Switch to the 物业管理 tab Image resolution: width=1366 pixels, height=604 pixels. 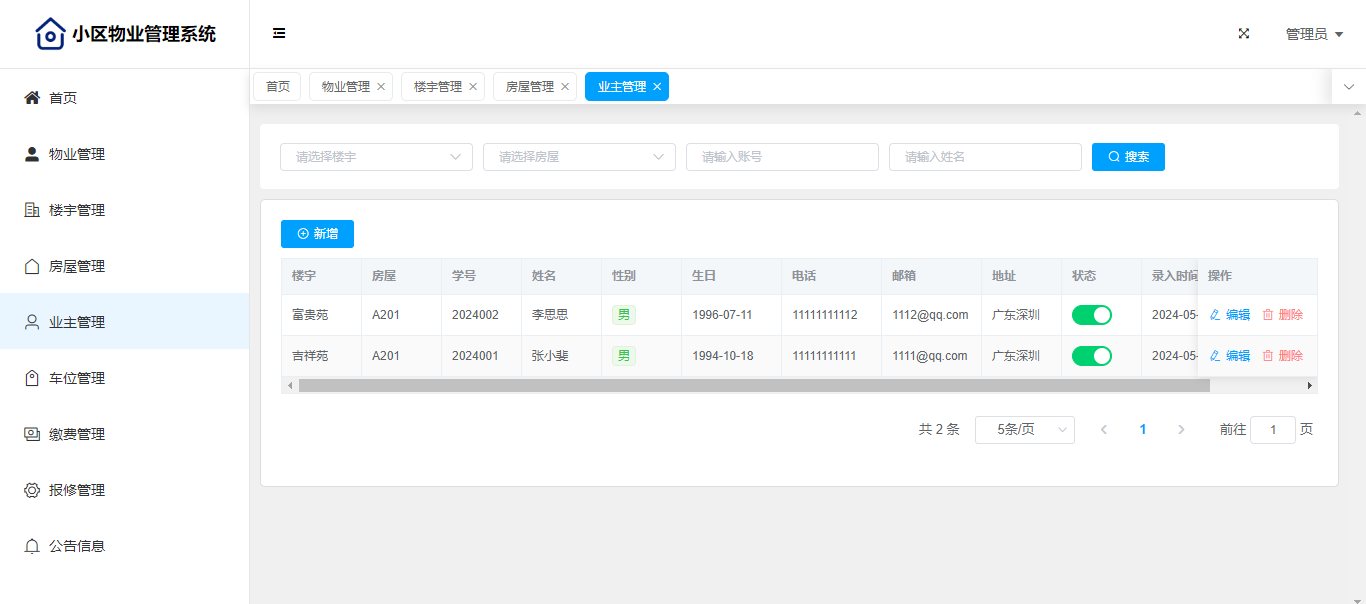pos(345,87)
